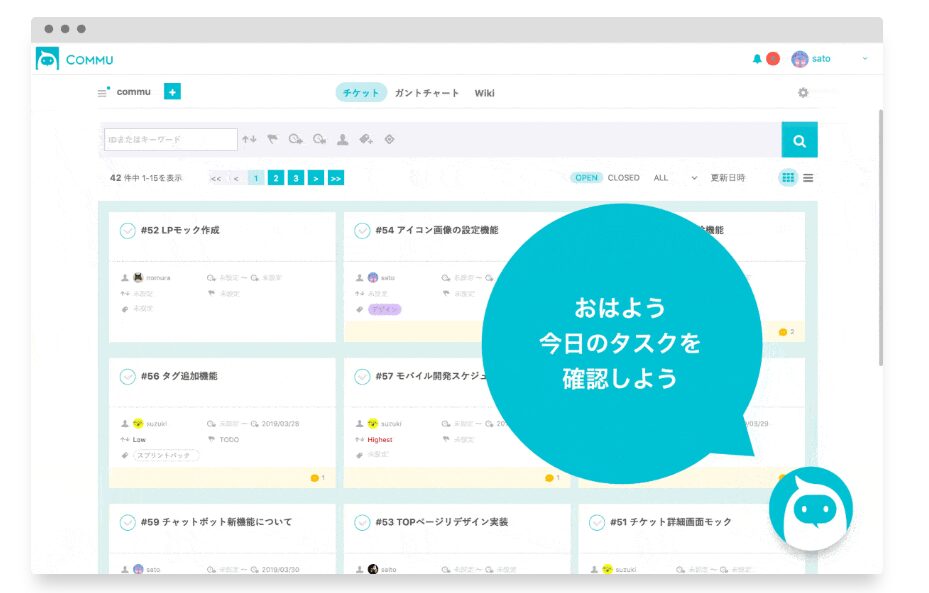Toggle complete check on #59 チャットボット新機能について

tap(127, 523)
